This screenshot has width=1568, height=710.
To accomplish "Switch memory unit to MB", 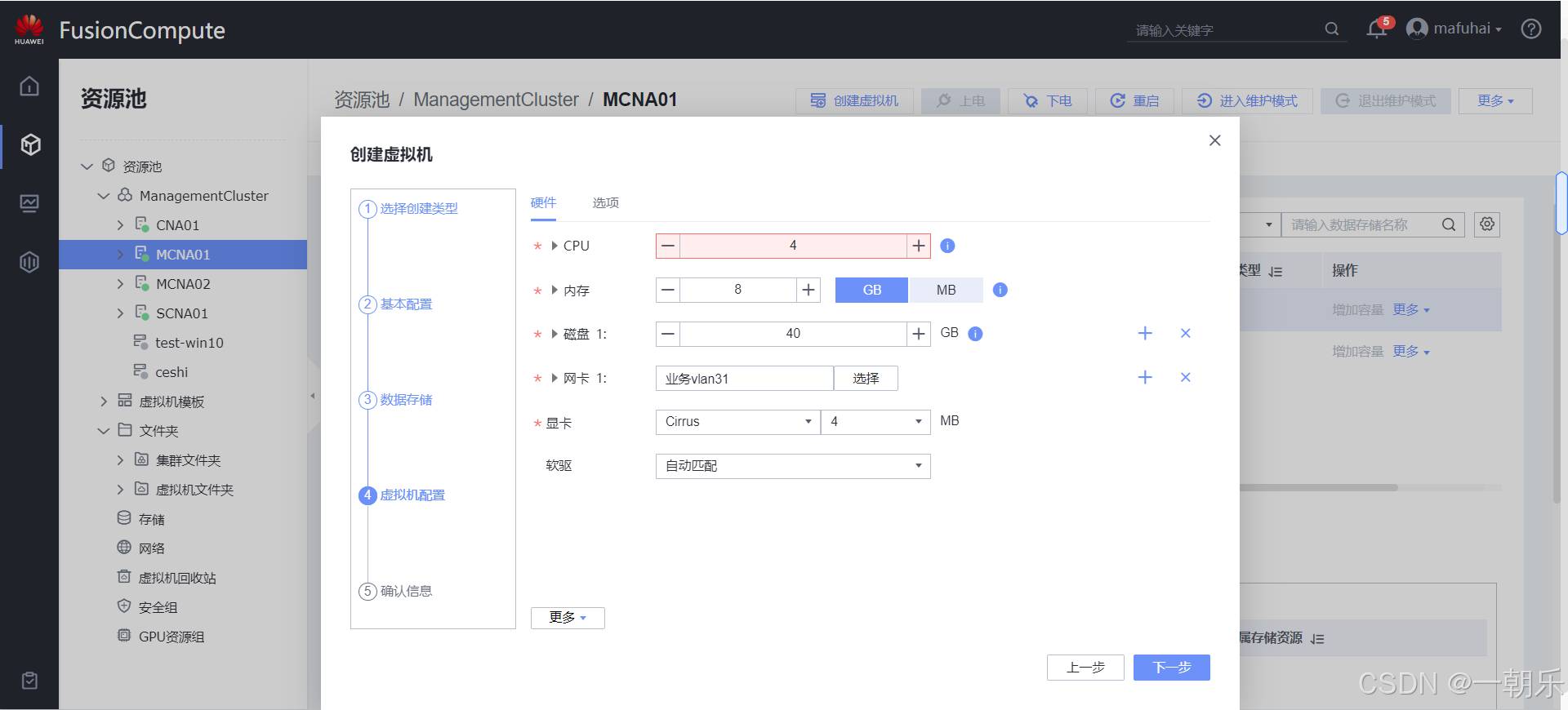I will (x=946, y=290).
